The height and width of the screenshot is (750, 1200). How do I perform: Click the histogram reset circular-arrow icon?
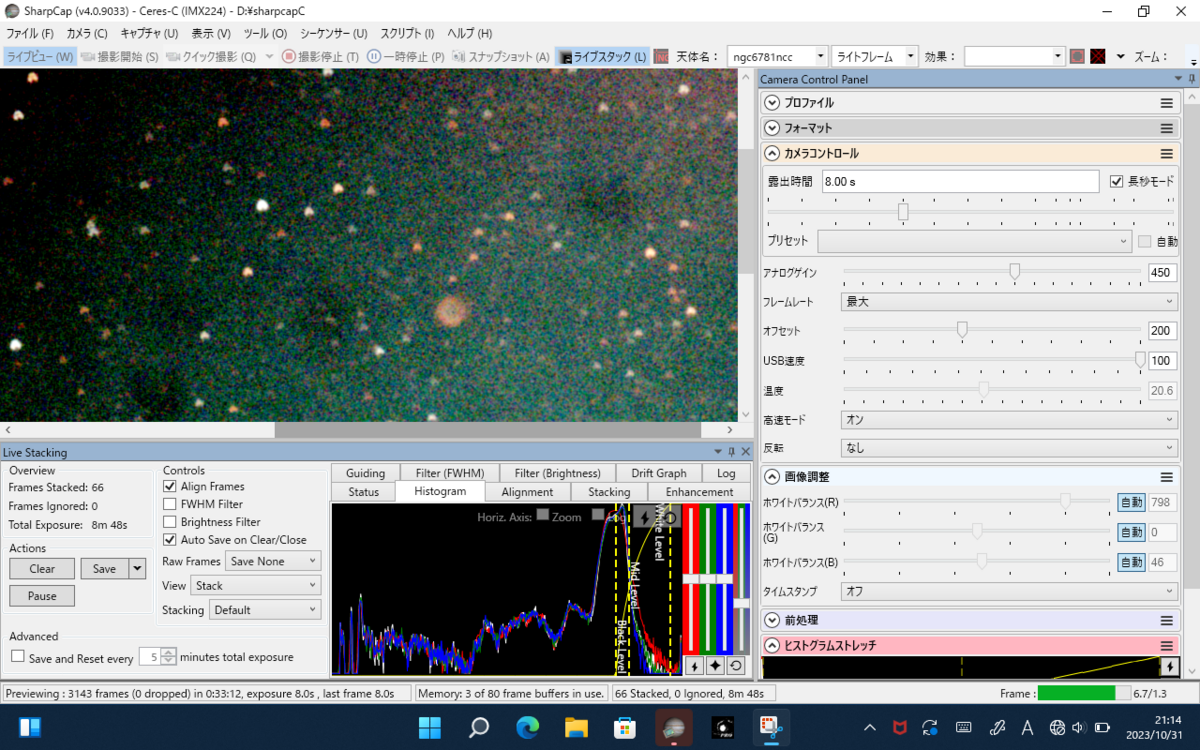tap(736, 666)
